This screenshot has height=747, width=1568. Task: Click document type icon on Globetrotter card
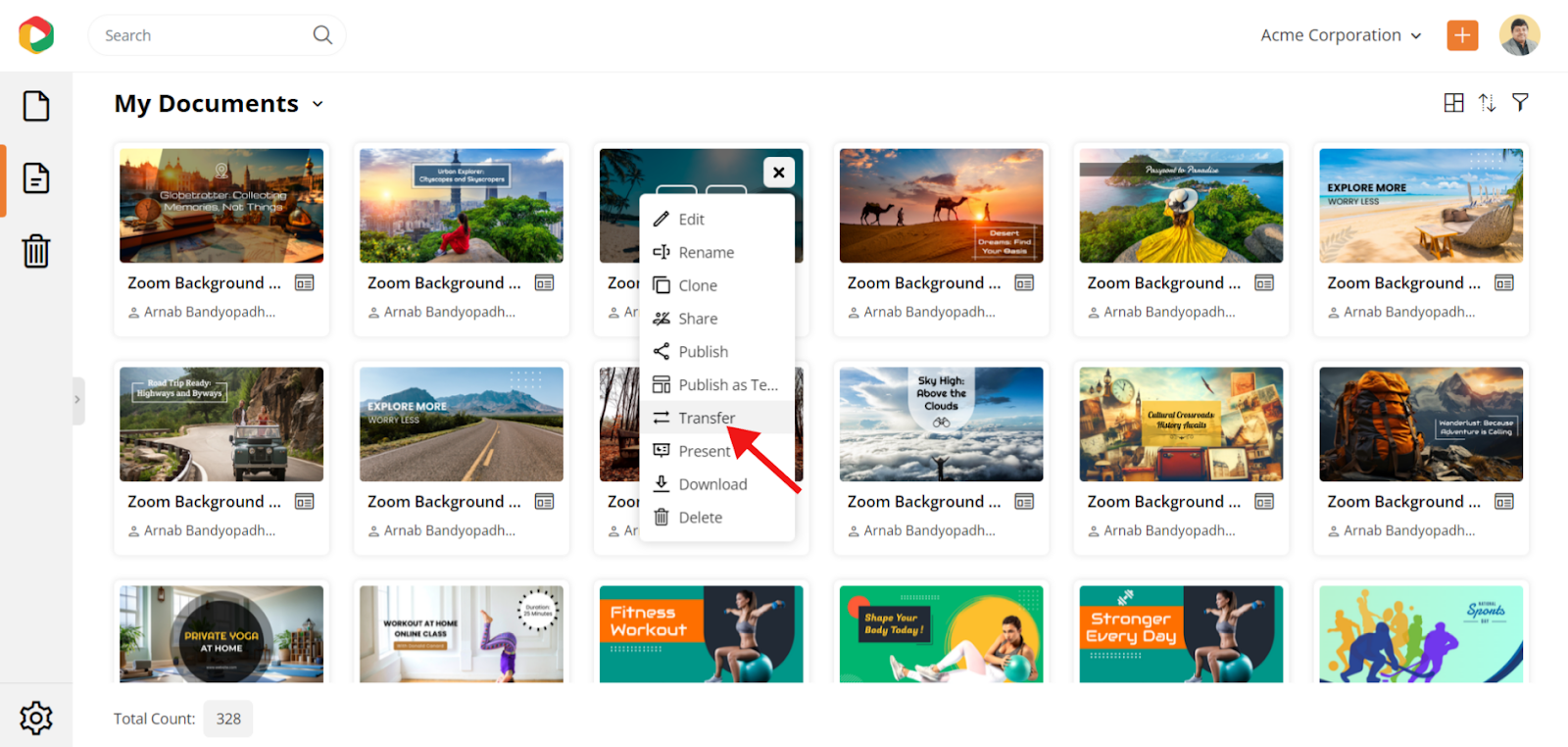click(x=305, y=283)
